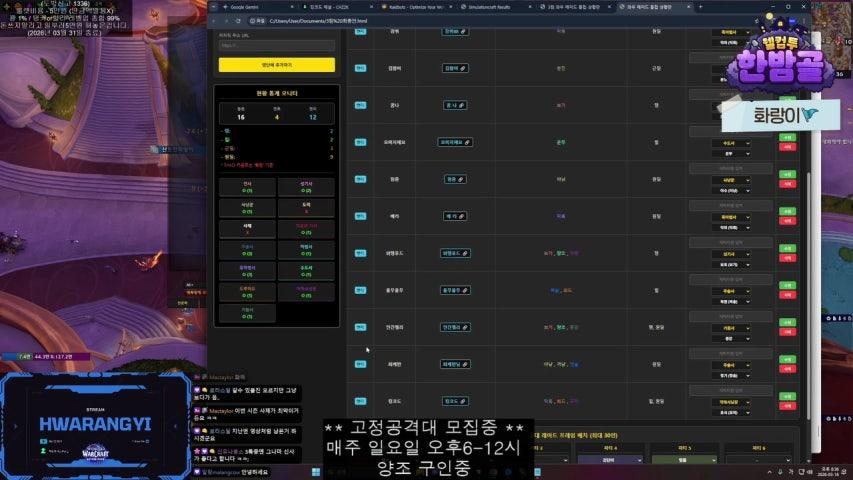Select the 주술사 class cell in stats
853x480 pixels.
click(x=248, y=250)
